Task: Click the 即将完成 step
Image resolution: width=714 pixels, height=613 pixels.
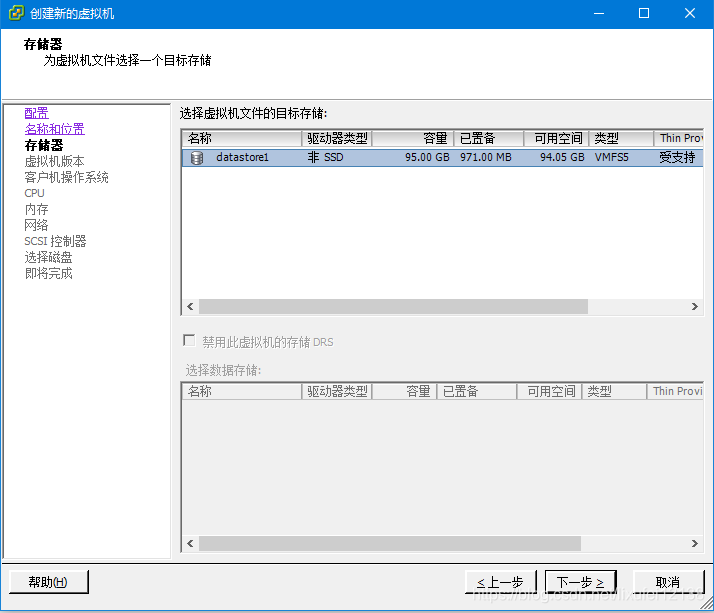Action: click(48, 273)
